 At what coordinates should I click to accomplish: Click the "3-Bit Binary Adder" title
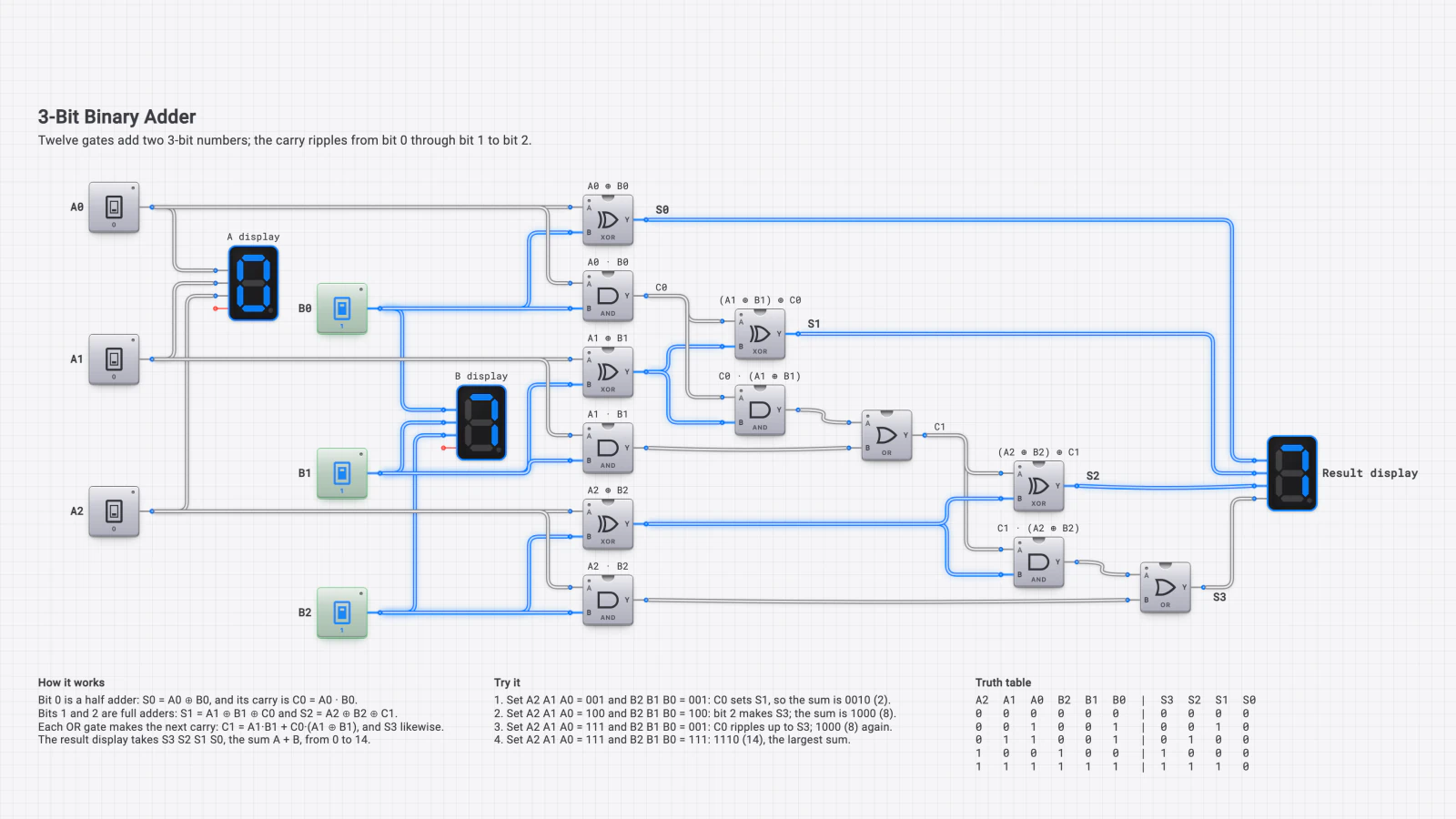(117, 116)
